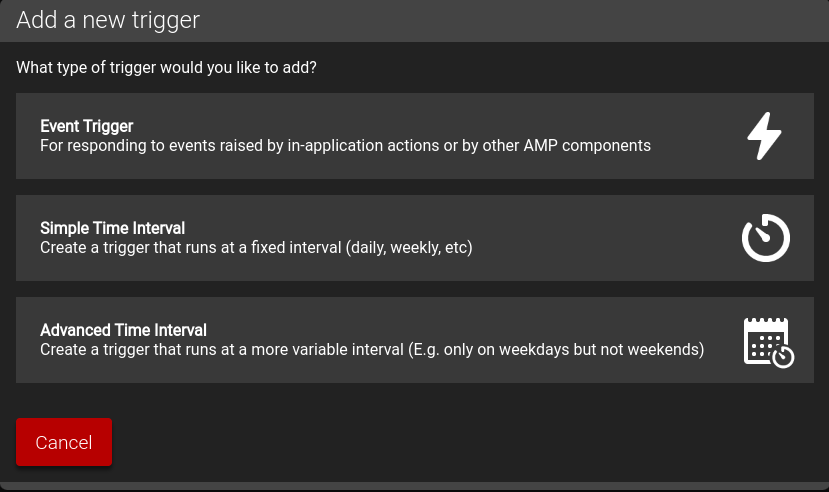Click the 'AMP components' text in Event Trigger
The height and width of the screenshot is (492, 829).
590,146
